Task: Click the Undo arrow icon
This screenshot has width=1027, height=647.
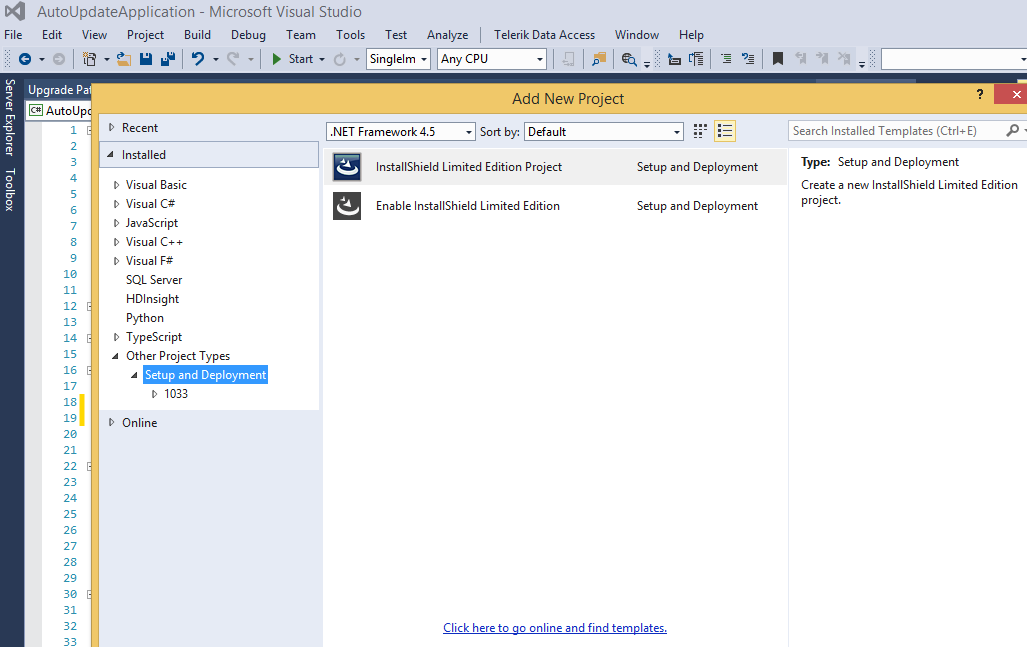Action: coord(198,59)
